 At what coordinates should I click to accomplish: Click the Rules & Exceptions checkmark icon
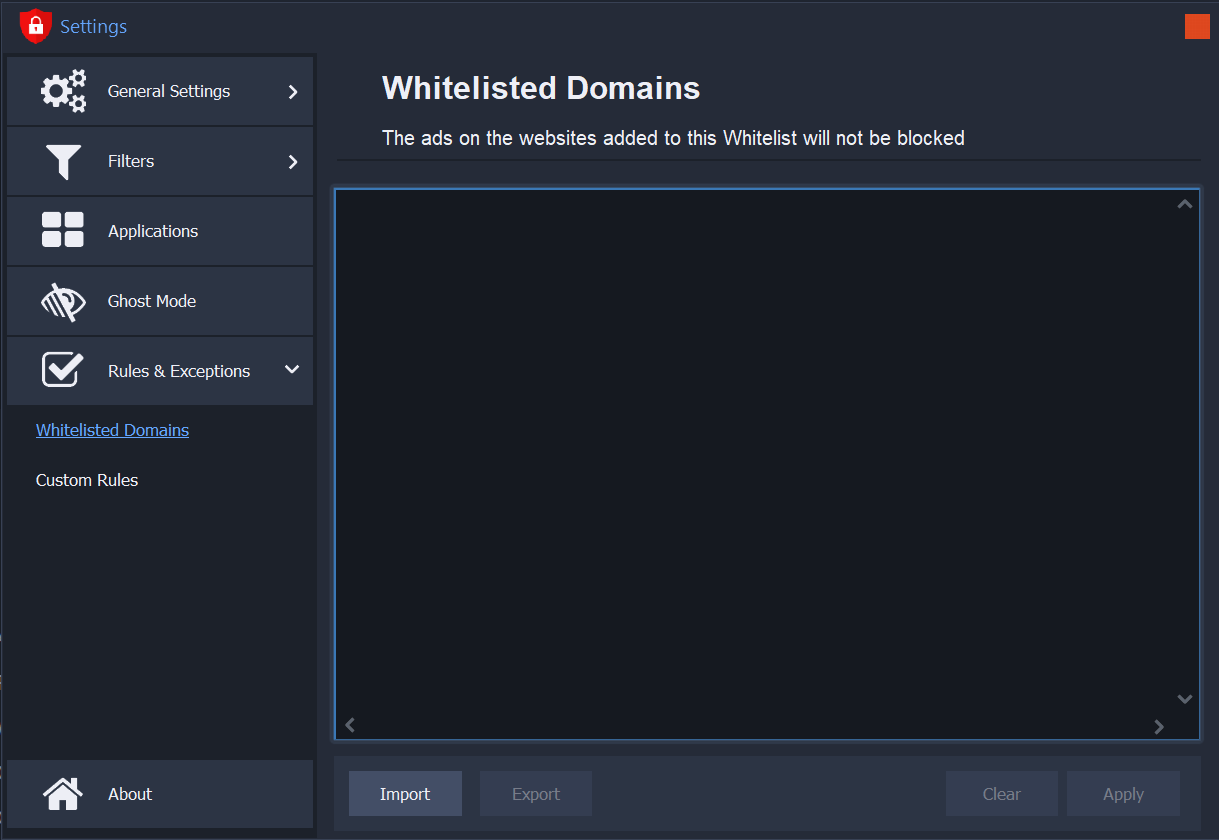(x=63, y=369)
